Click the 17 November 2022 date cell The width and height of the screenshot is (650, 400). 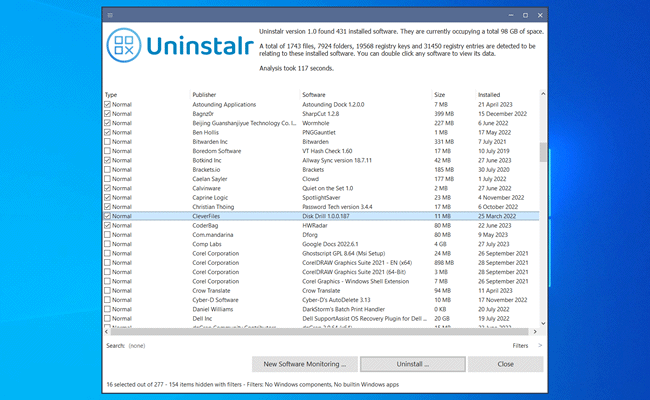click(503, 300)
